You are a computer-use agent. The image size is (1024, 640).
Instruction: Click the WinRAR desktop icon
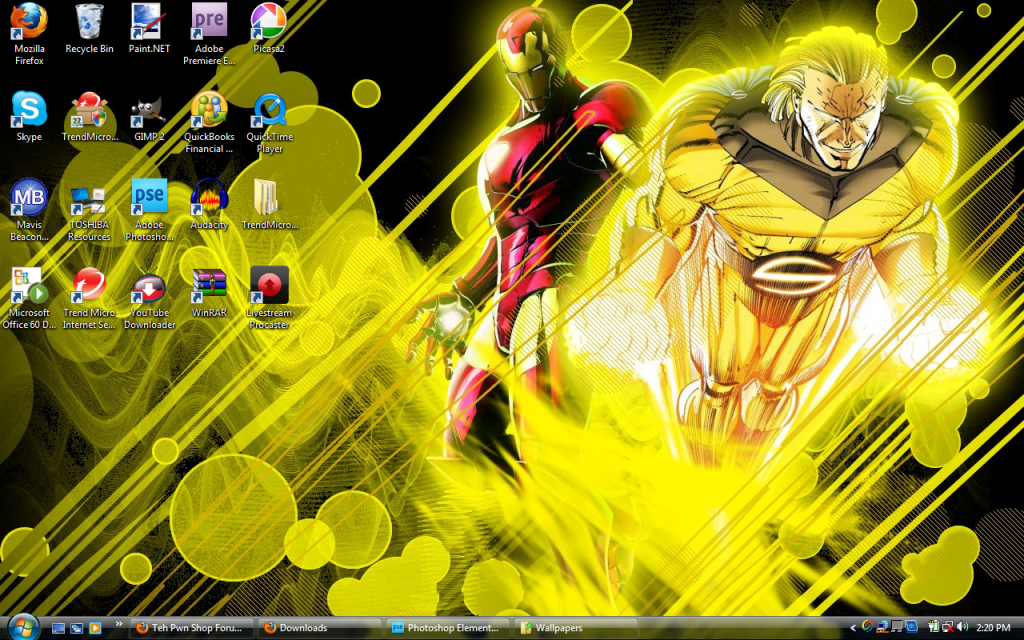(x=209, y=292)
